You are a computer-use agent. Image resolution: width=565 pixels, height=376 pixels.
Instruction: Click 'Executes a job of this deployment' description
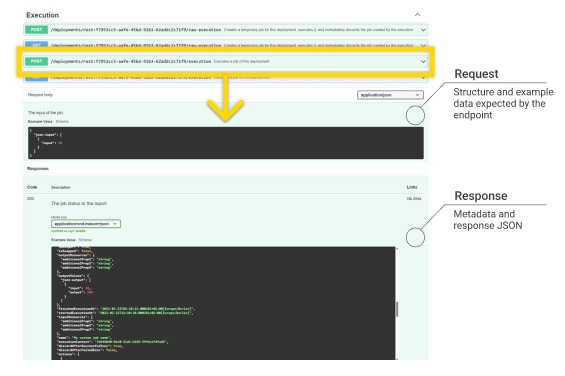tap(242, 61)
